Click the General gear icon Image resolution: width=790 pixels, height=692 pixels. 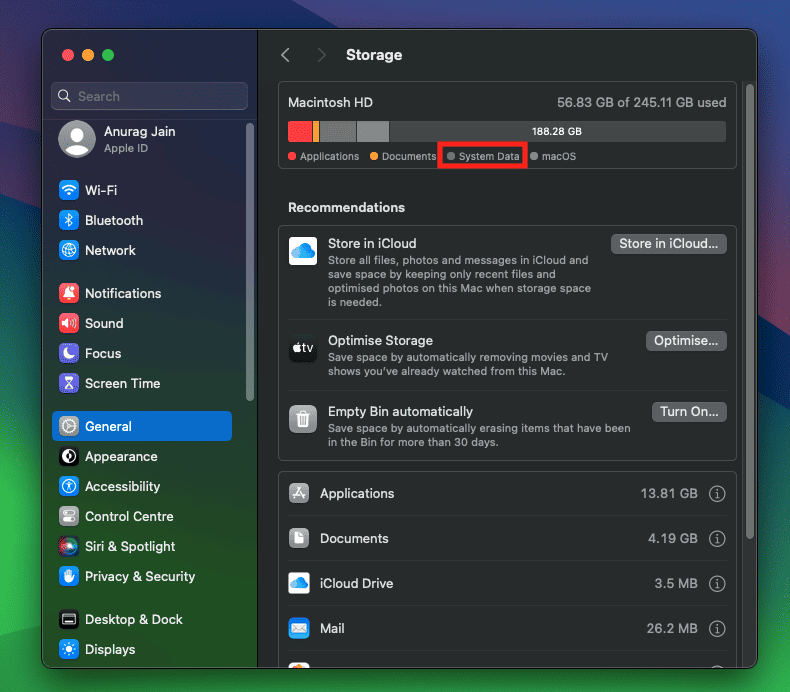[69, 426]
